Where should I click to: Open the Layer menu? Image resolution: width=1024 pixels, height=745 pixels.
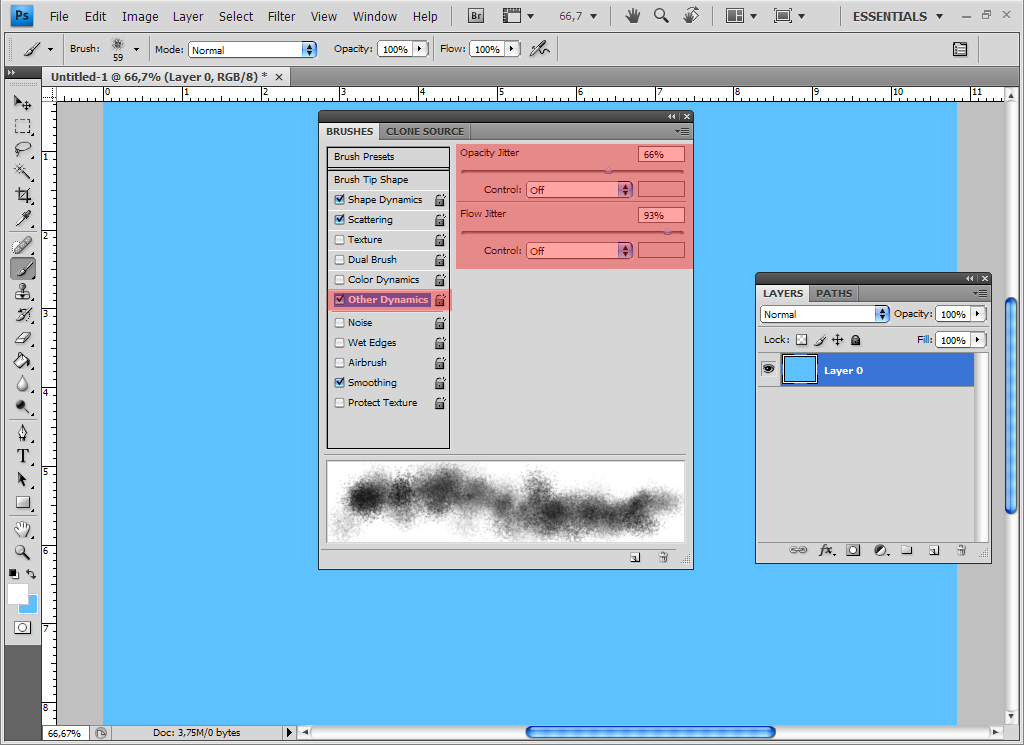click(x=188, y=16)
